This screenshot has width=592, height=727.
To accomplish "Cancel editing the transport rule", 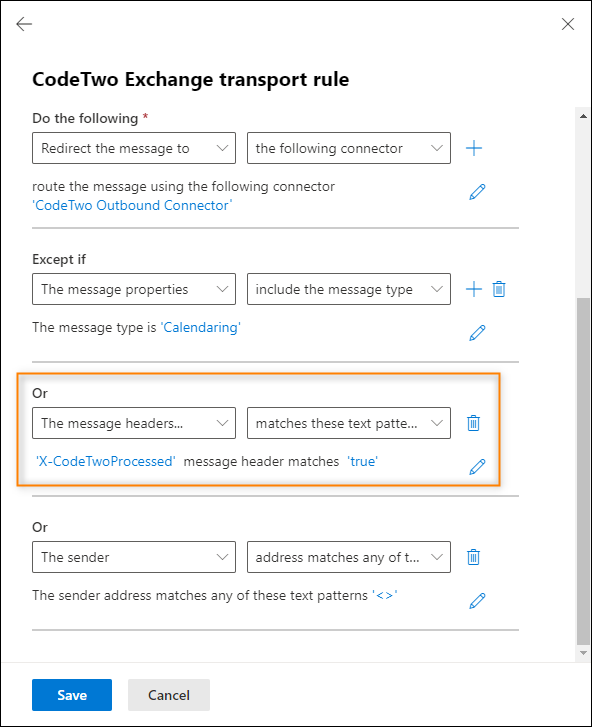I will [169, 695].
